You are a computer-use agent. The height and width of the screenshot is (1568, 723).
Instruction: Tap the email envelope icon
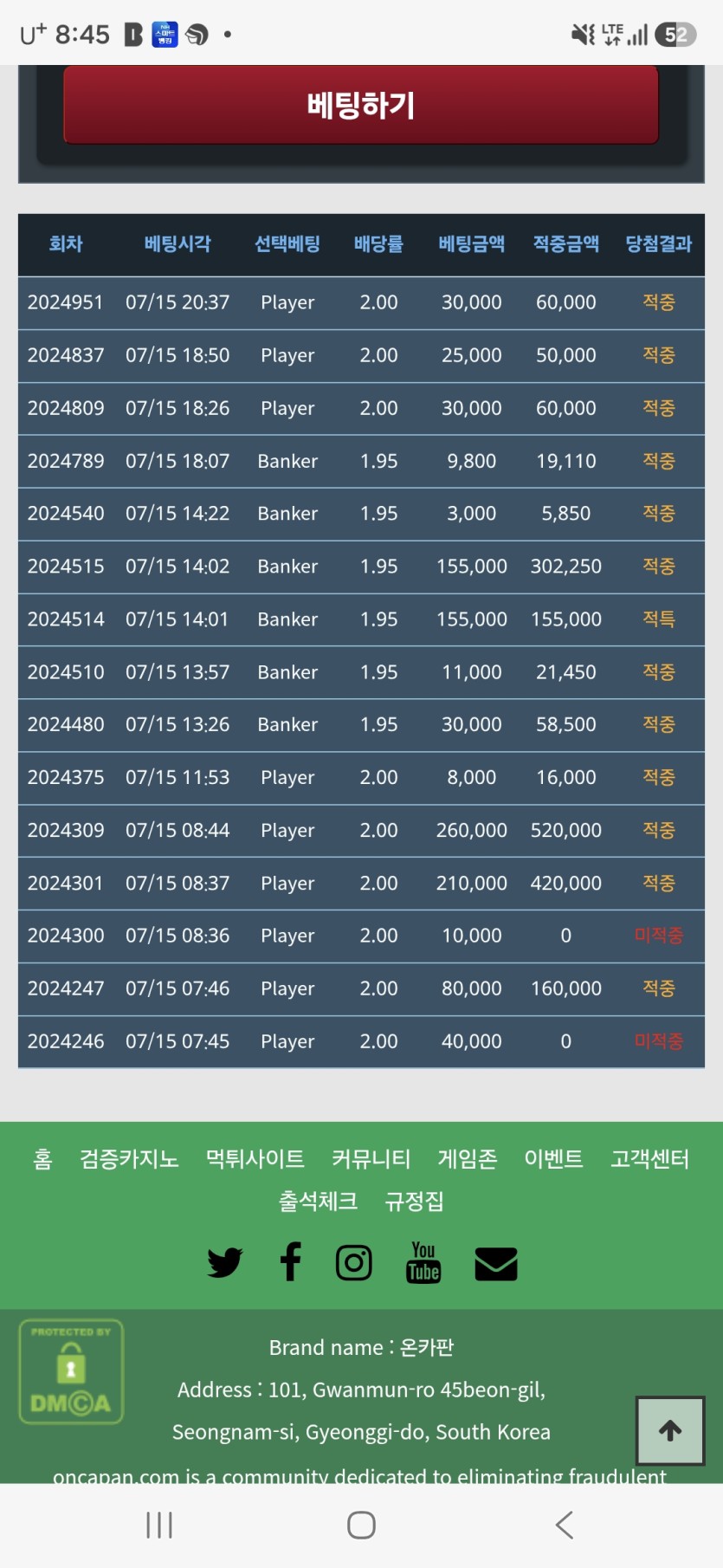pos(496,1264)
